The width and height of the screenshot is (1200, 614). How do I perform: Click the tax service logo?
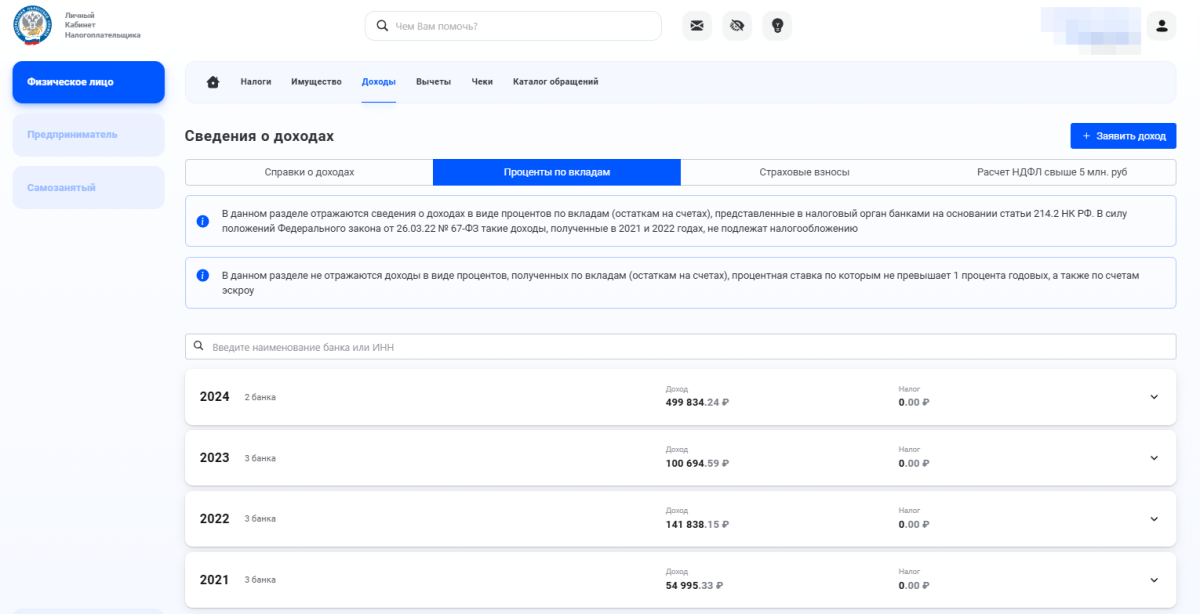(x=32, y=26)
